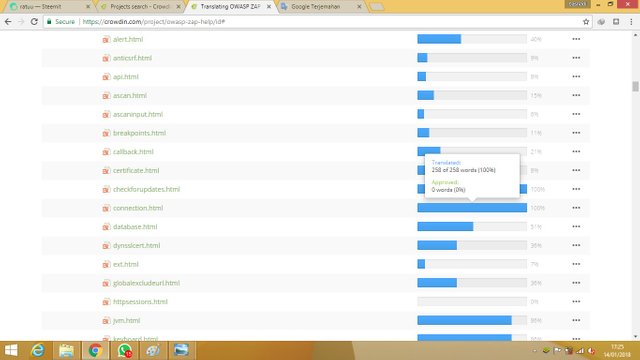Bookmark this page with the star icon
This screenshot has height=360, width=640.
[586, 22]
